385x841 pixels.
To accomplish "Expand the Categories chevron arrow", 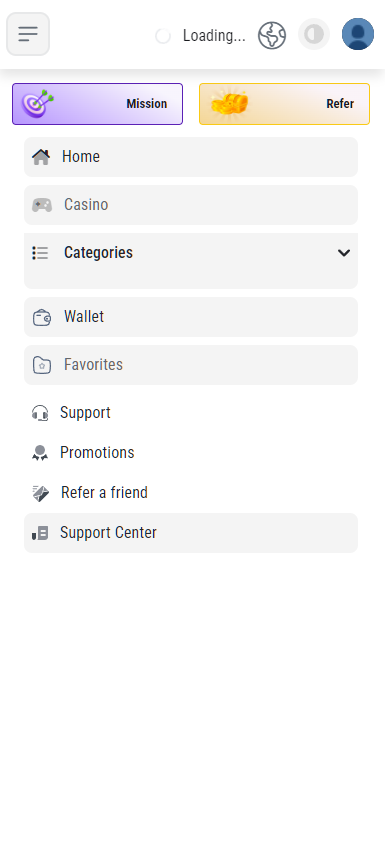I will tap(344, 253).
